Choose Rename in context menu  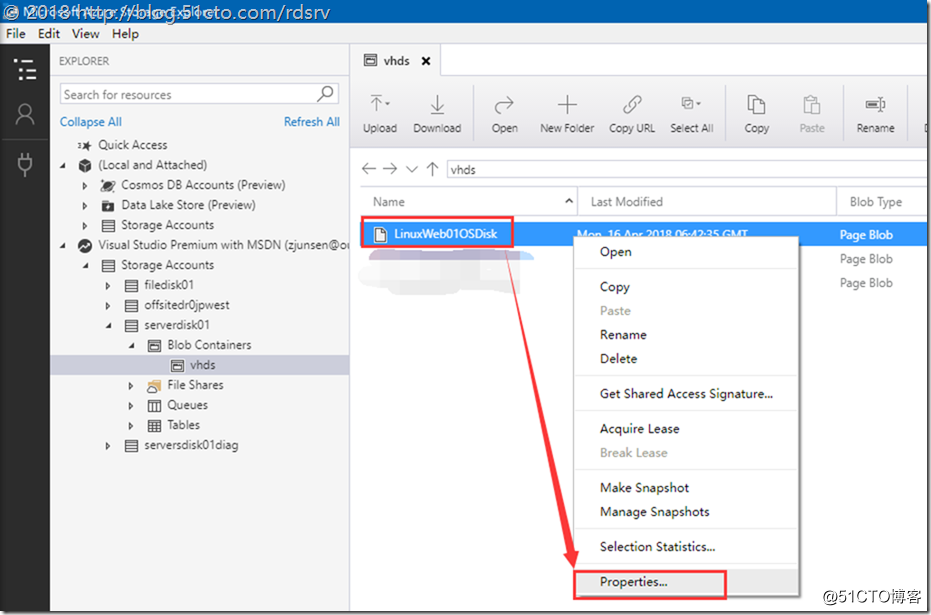point(686,335)
